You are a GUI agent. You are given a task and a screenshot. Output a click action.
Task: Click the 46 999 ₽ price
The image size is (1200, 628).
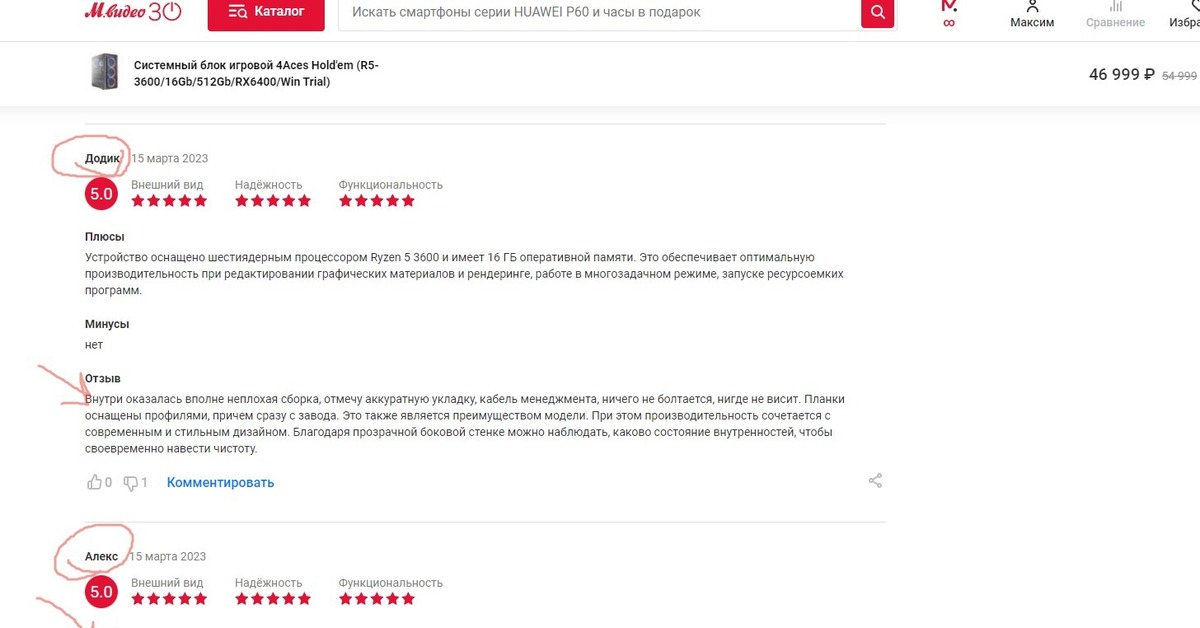tap(1122, 74)
